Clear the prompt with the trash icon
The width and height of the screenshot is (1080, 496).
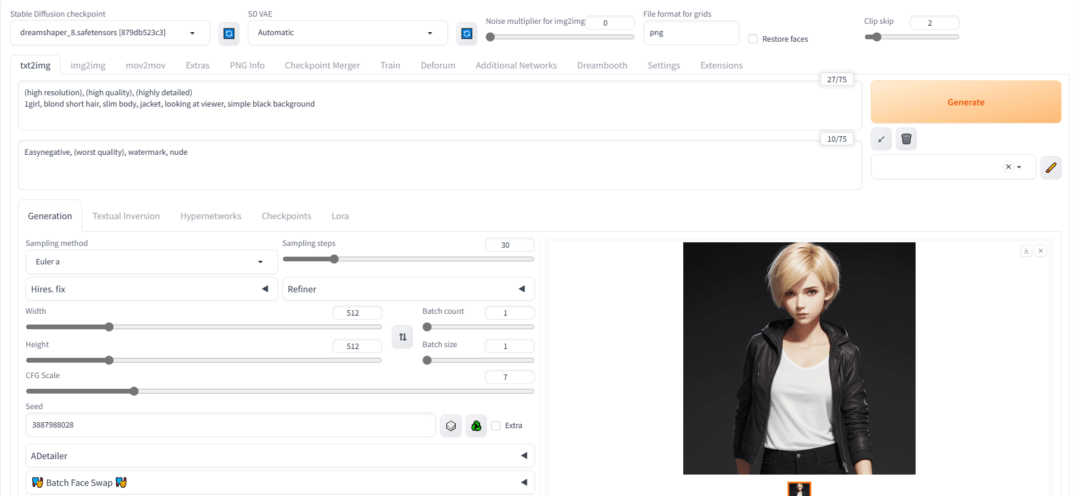pos(906,139)
